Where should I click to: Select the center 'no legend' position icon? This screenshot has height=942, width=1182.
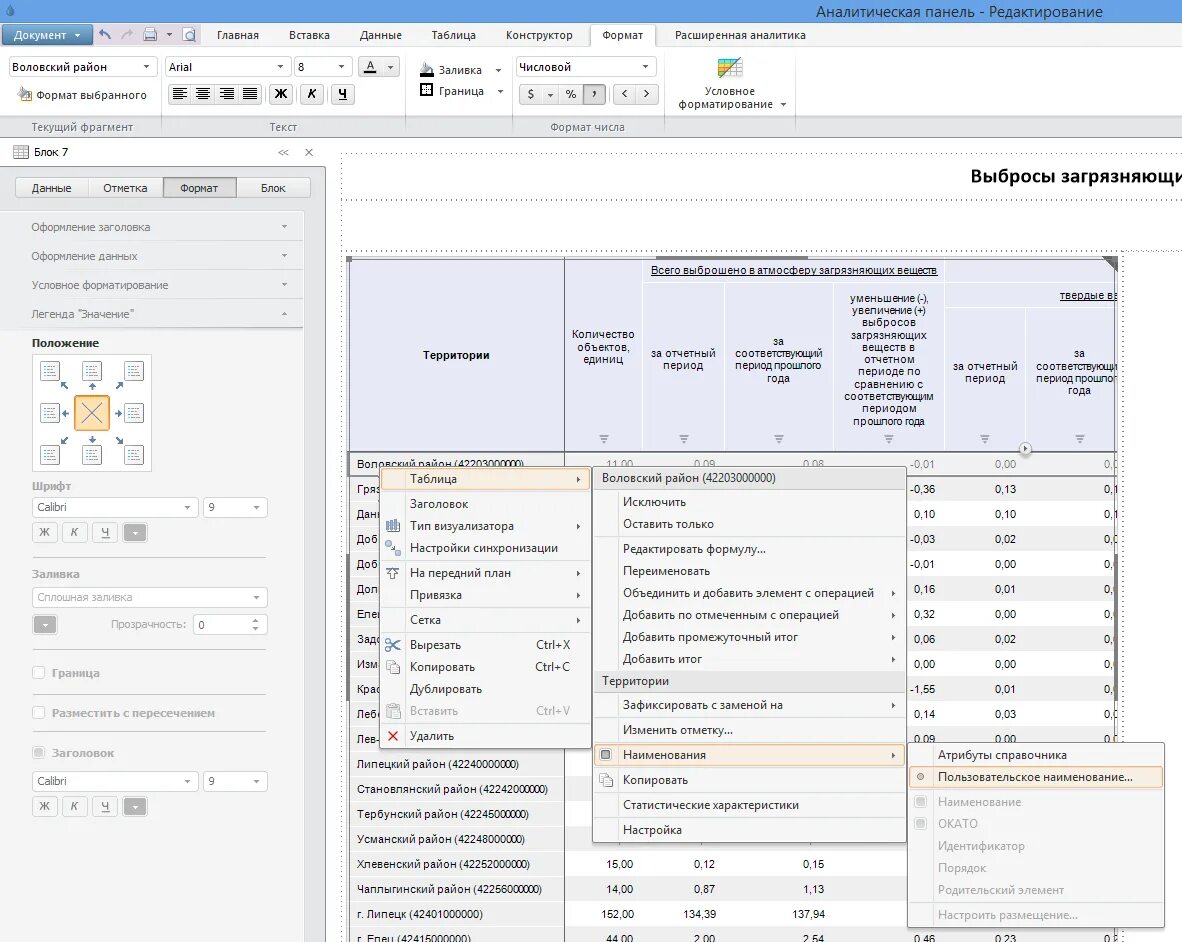click(92, 413)
